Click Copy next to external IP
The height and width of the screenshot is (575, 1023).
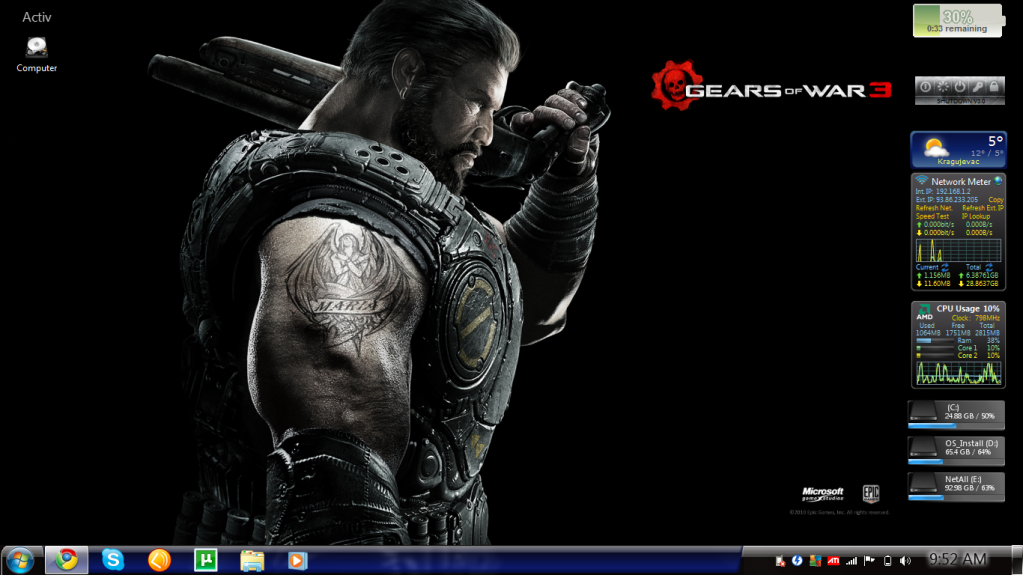click(996, 200)
